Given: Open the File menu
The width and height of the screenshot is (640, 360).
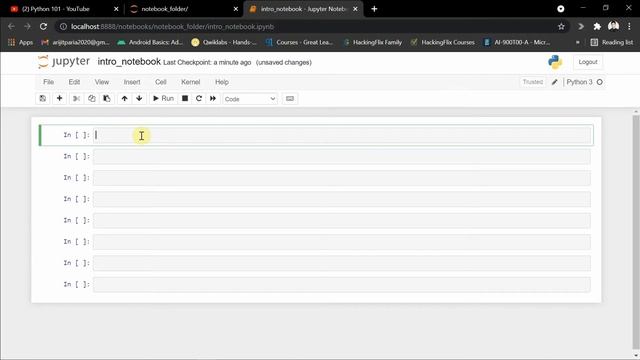Looking at the screenshot, I should coord(49,82).
